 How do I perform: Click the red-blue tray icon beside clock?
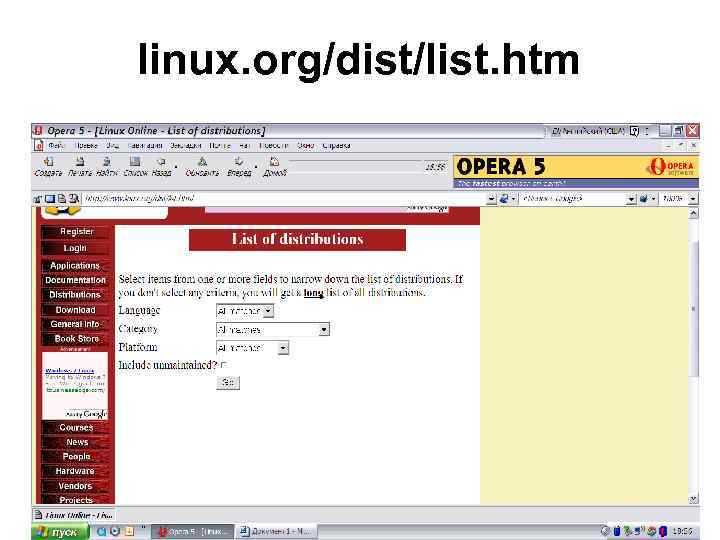click(663, 532)
